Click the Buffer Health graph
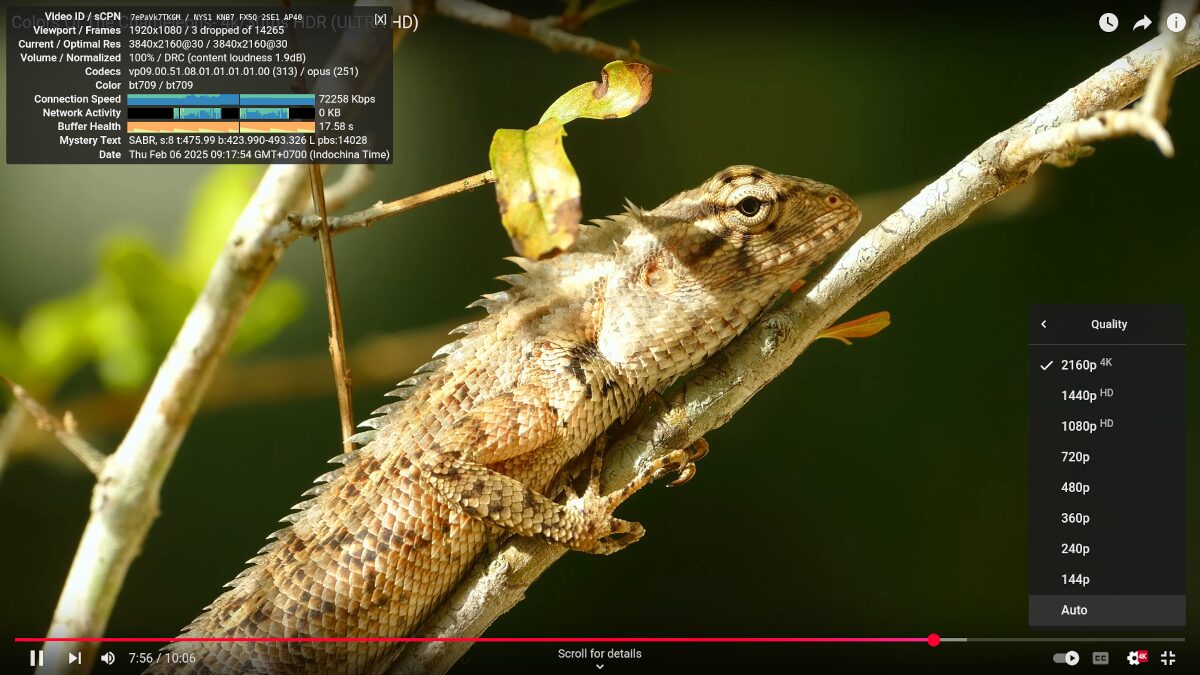The image size is (1200, 675). pyautogui.click(x=221, y=127)
